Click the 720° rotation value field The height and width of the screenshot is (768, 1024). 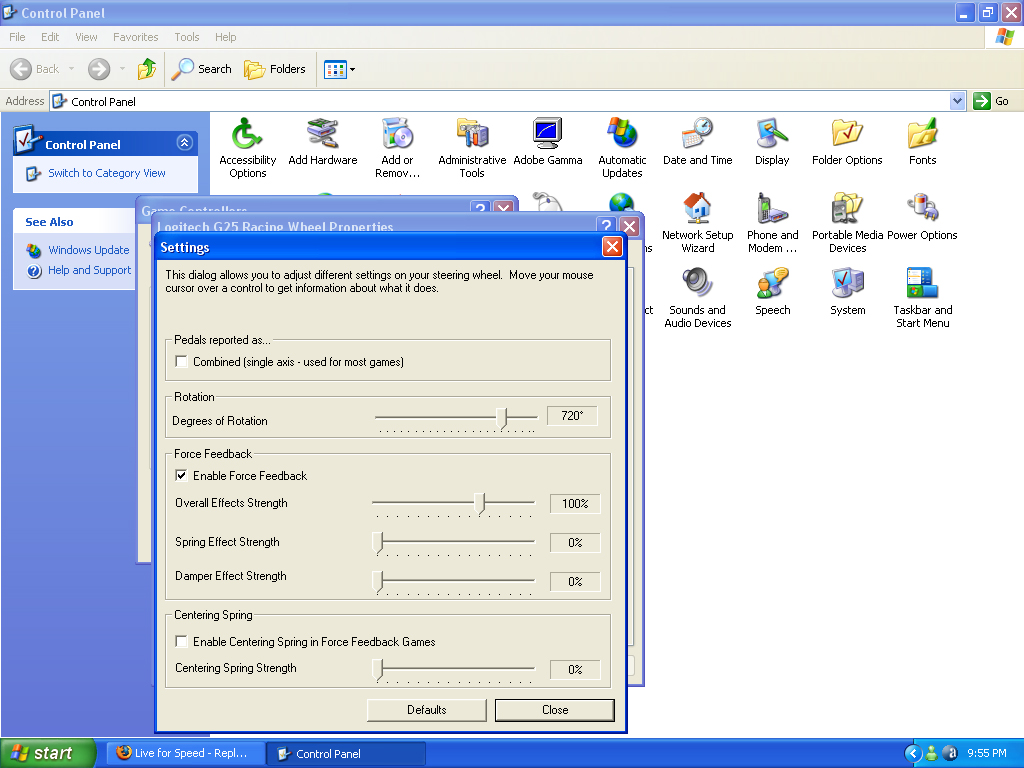[x=571, y=415]
